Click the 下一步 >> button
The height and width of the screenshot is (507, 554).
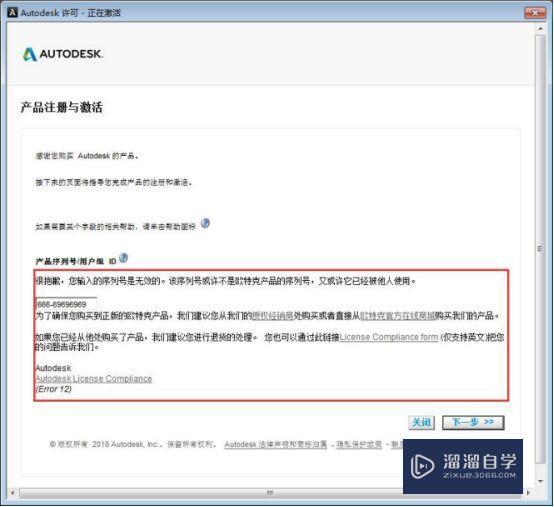(x=473, y=422)
